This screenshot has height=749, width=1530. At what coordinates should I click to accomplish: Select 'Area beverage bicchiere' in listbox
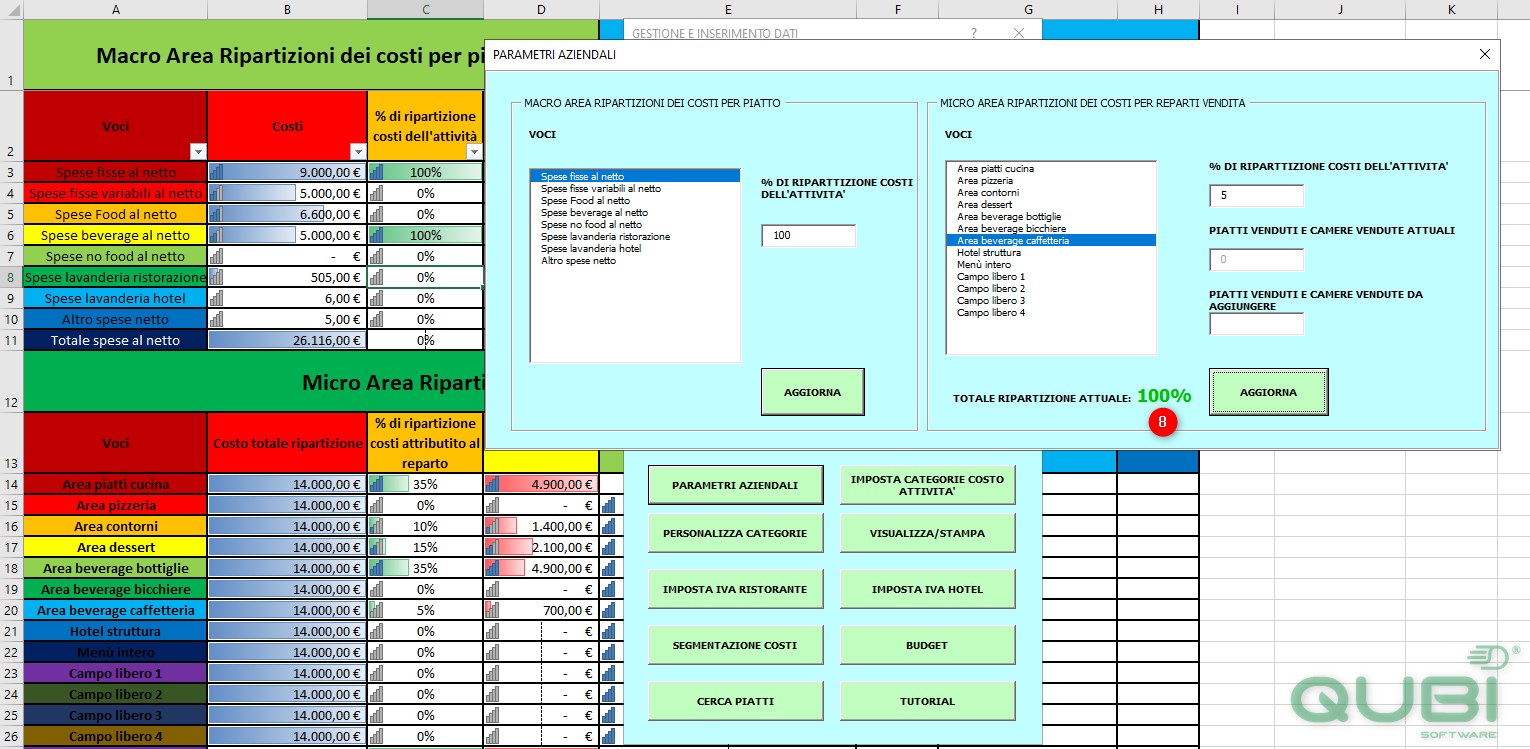tap(1051, 228)
